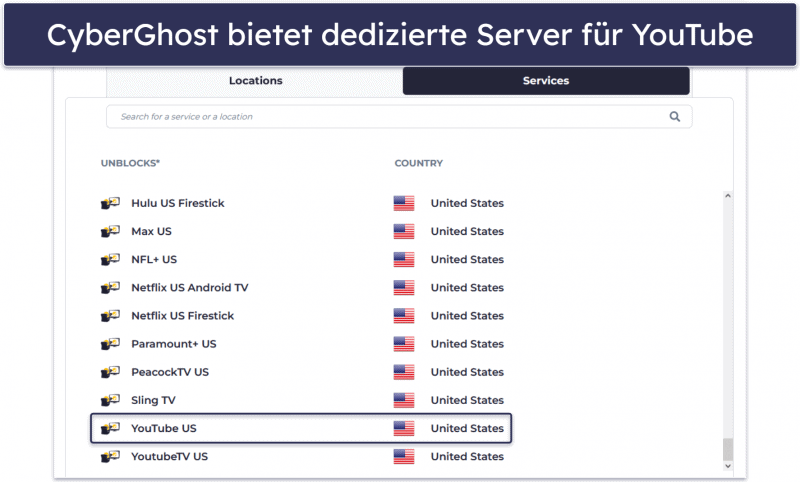Click the magnifying glass search icon
This screenshot has width=800, height=482.
coord(674,117)
